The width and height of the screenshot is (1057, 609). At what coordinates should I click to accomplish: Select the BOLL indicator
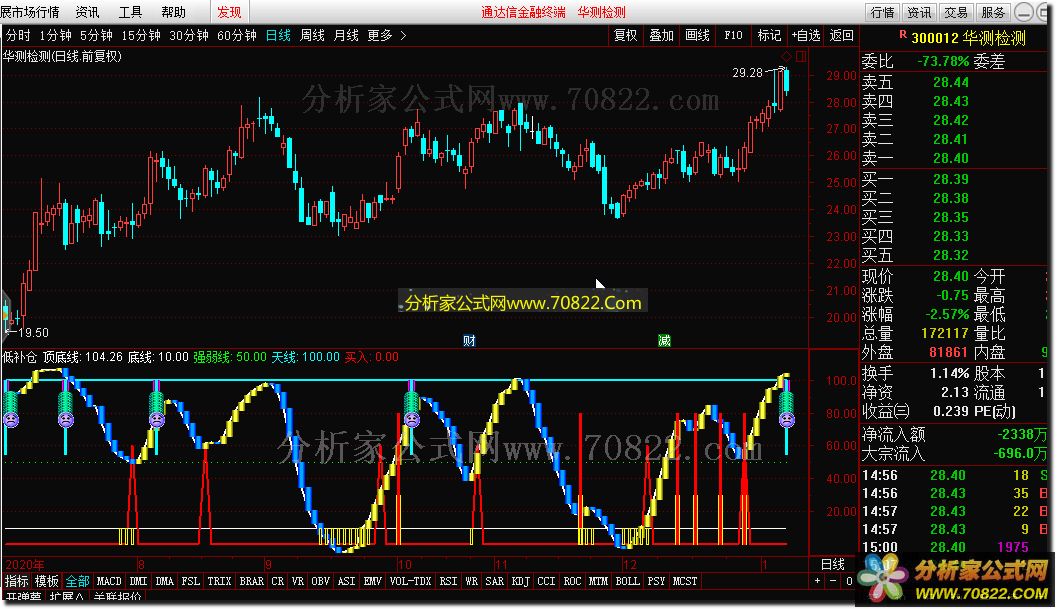click(x=628, y=581)
